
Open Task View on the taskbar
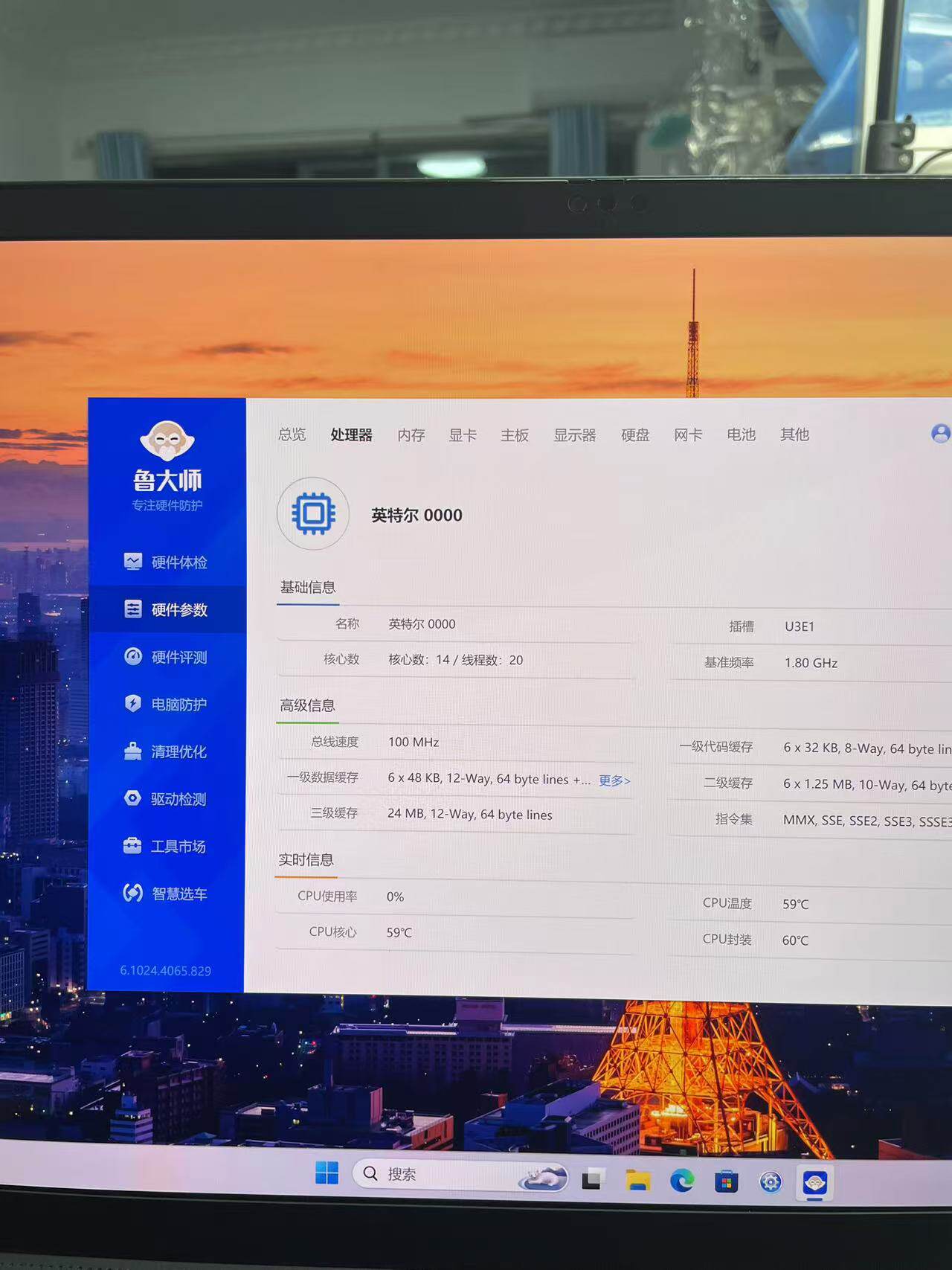[x=592, y=1178]
